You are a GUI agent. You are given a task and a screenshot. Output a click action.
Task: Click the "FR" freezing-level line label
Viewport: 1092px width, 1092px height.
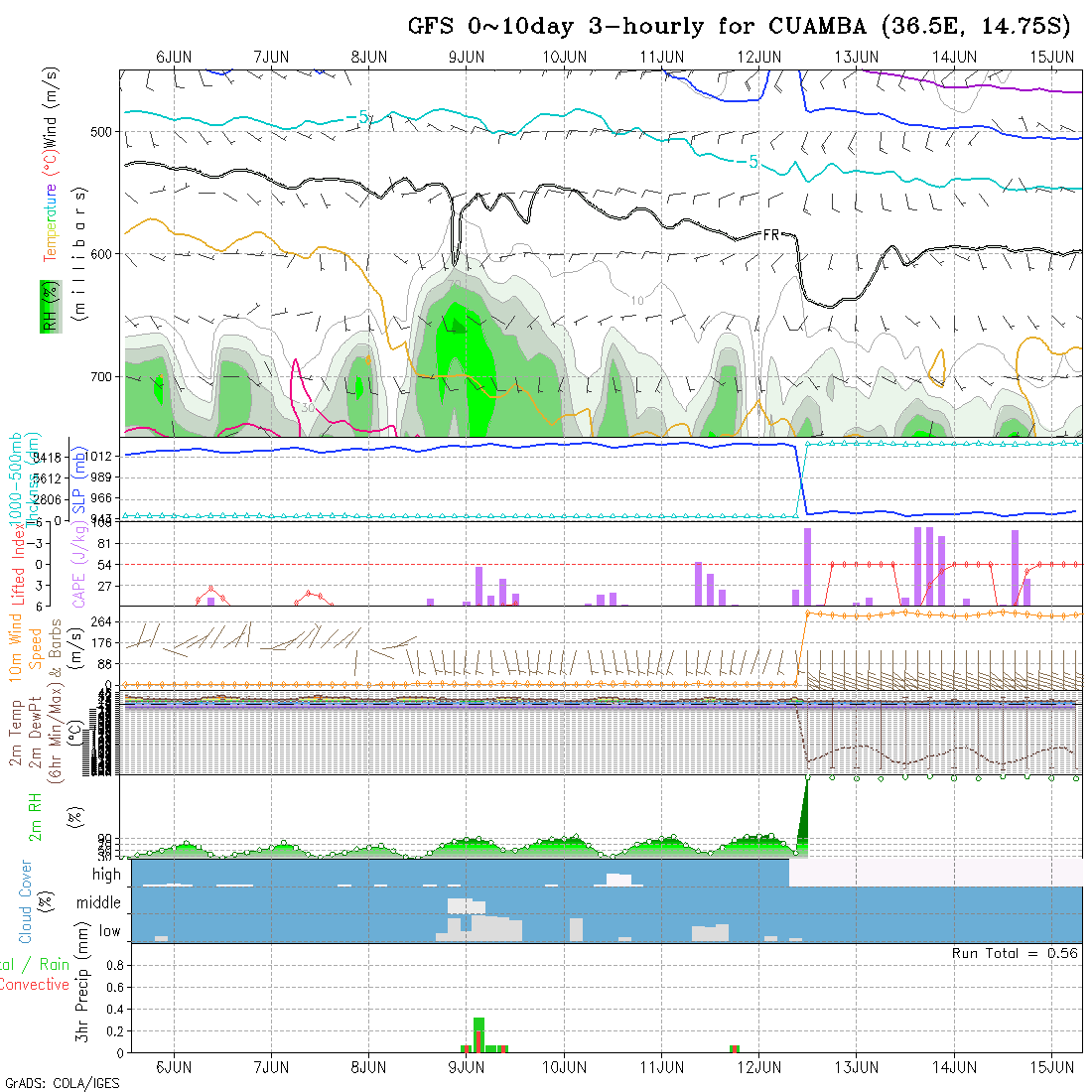pos(771,235)
